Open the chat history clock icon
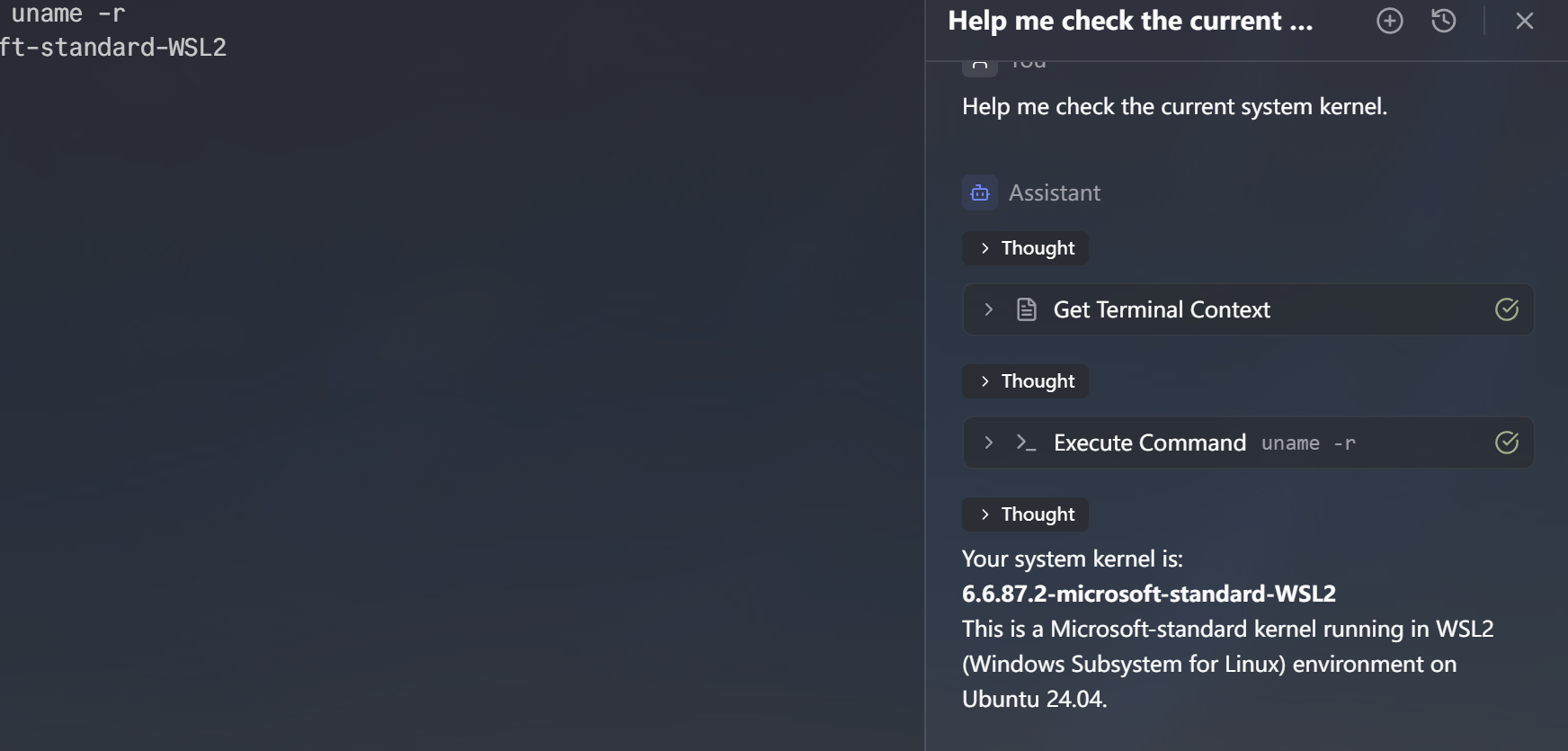Image resolution: width=1568 pixels, height=751 pixels. [1443, 21]
